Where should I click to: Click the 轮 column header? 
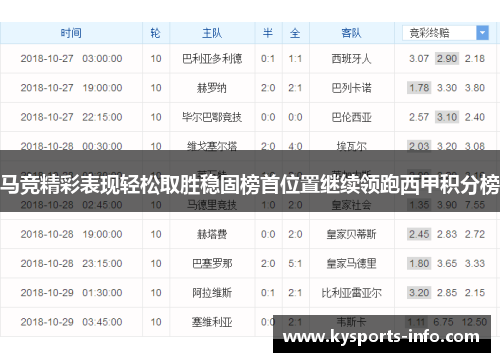156,33
